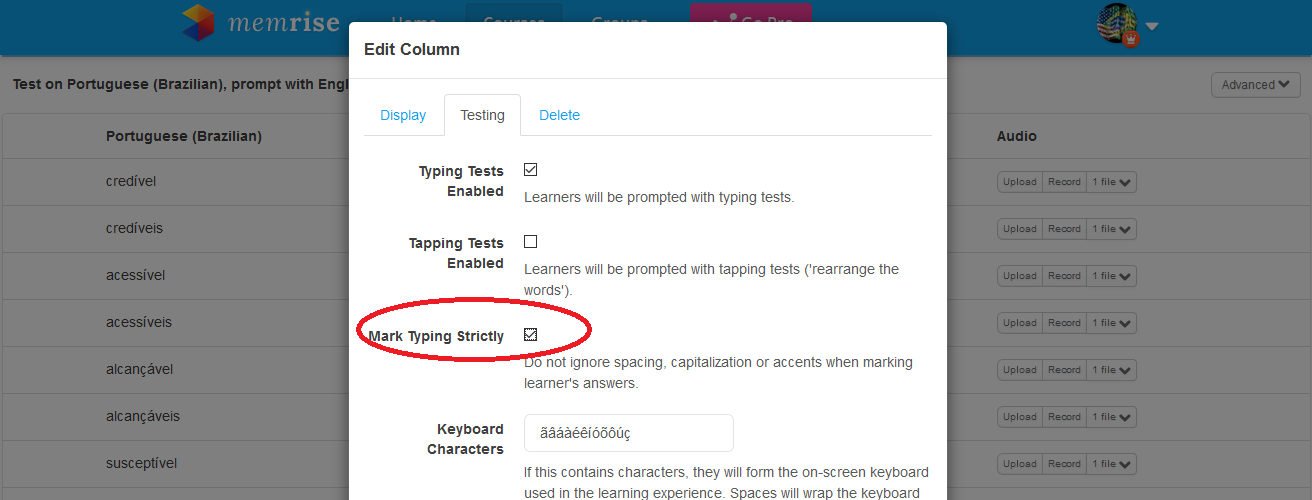1312x500 pixels.
Task: Open the Delete tab
Action: point(559,115)
